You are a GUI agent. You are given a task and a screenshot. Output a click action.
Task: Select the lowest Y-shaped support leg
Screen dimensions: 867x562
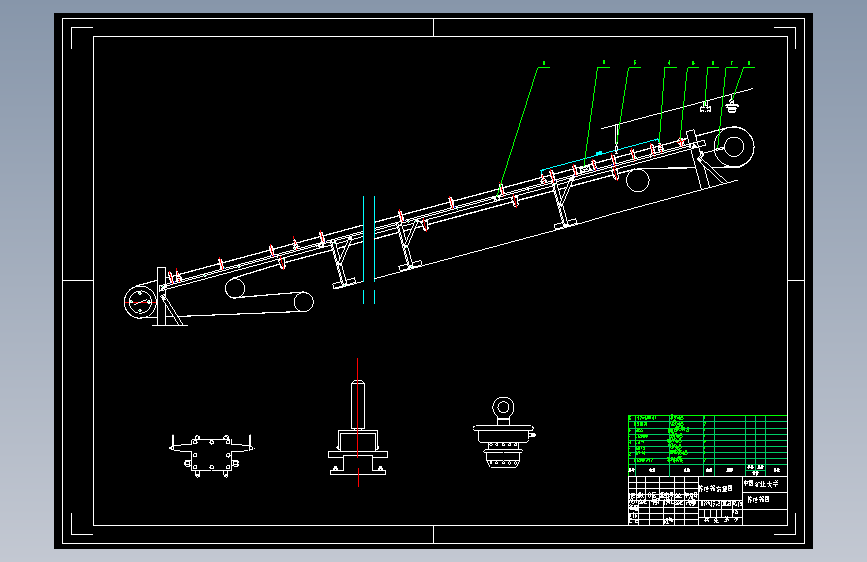(343, 262)
